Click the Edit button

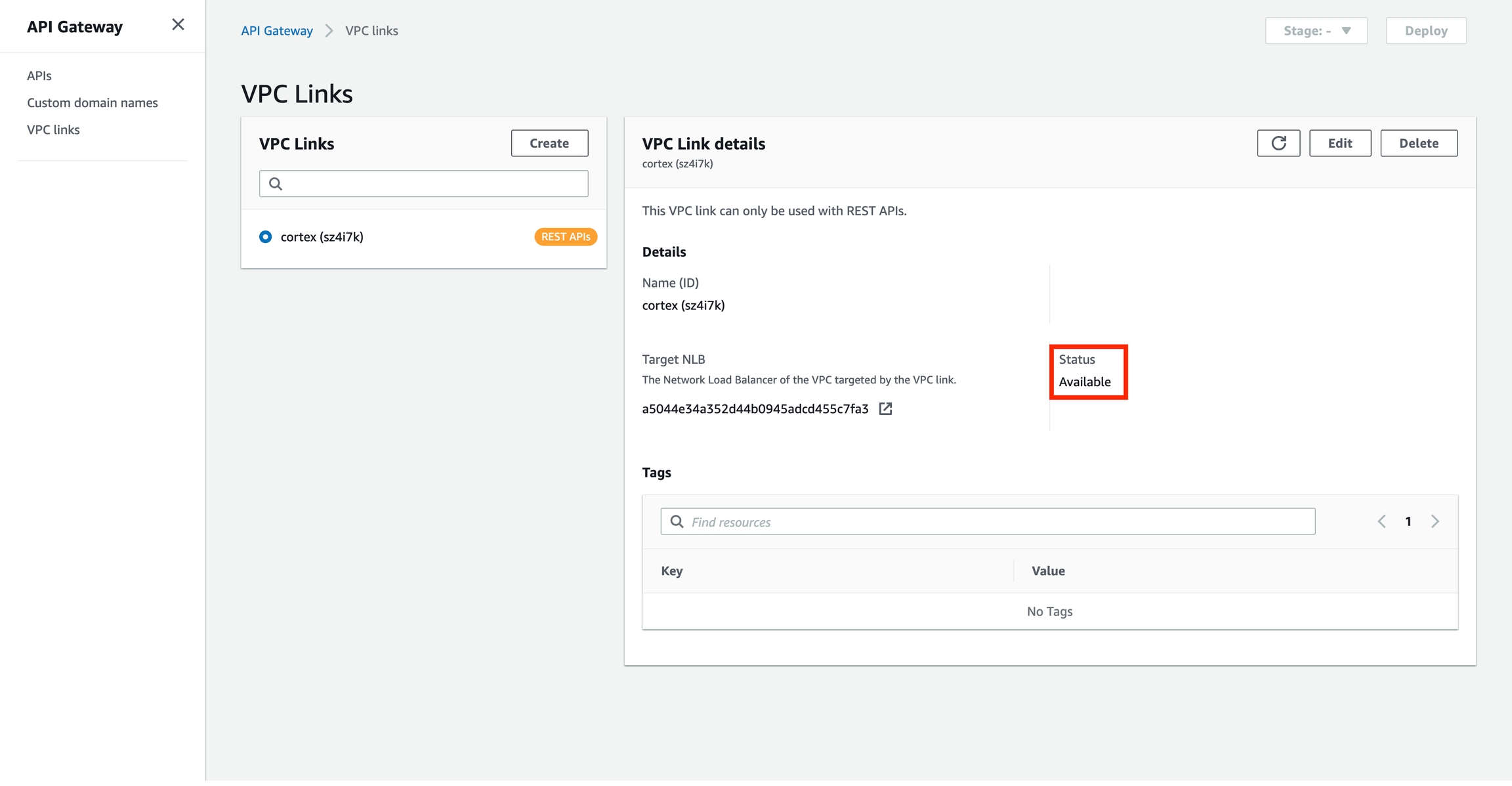coord(1339,143)
